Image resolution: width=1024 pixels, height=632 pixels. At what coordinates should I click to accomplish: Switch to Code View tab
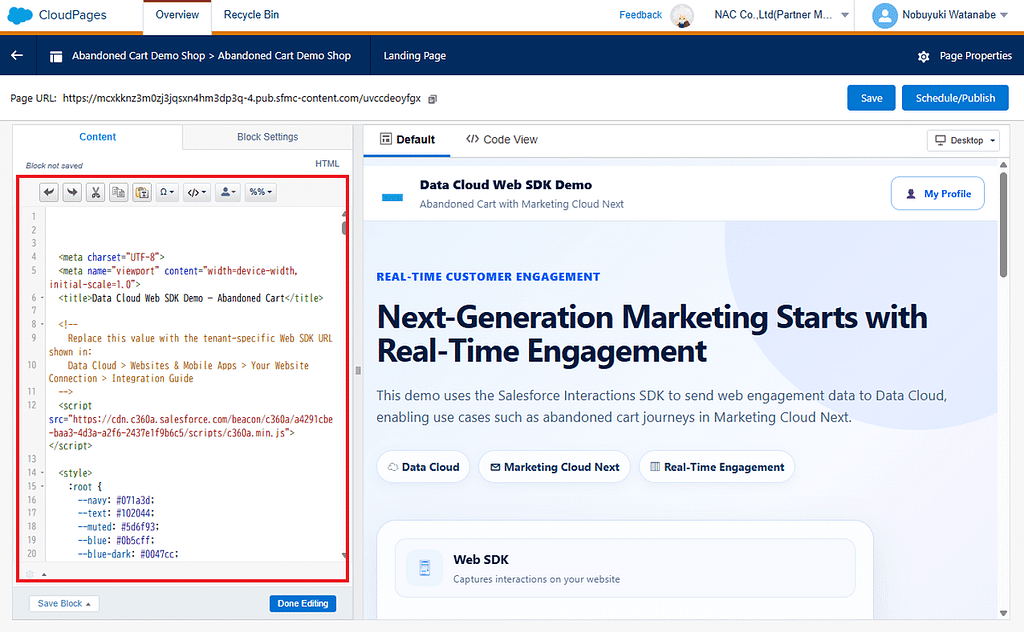(502, 140)
